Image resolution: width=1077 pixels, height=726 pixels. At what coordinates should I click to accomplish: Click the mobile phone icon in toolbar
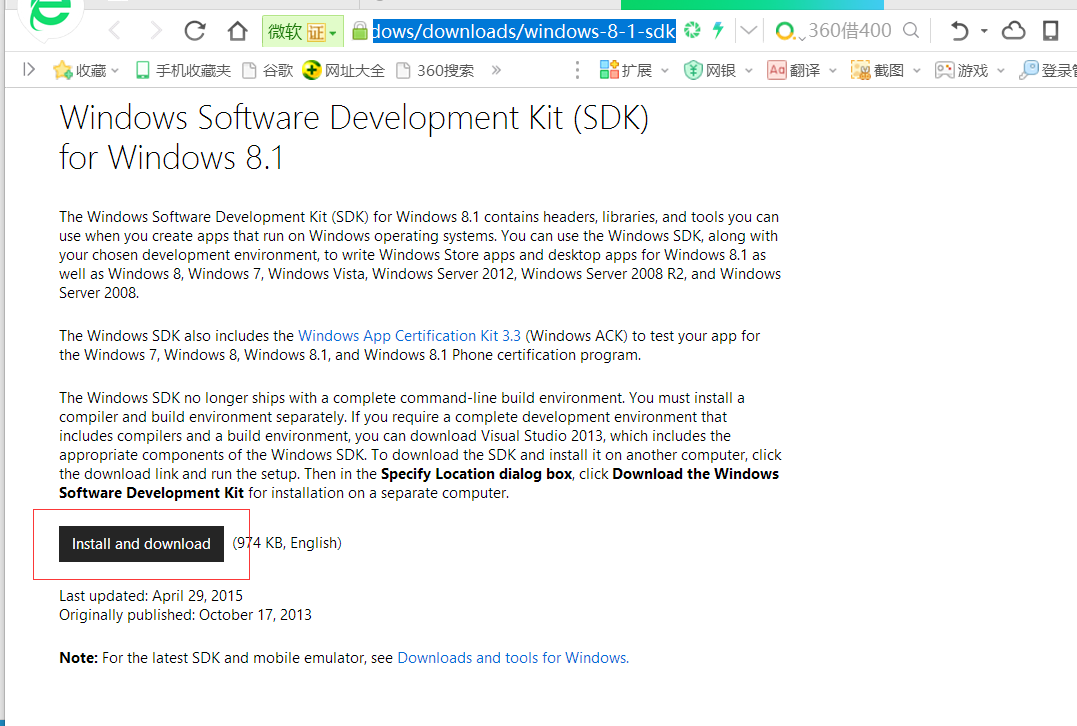[1050, 30]
